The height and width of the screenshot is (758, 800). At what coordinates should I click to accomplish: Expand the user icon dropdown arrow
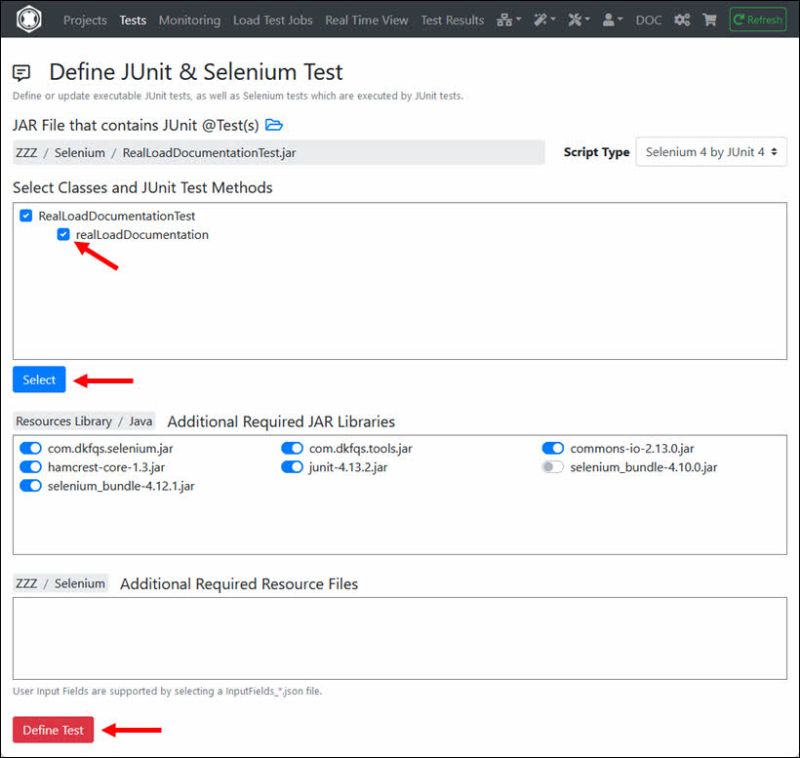(620, 19)
